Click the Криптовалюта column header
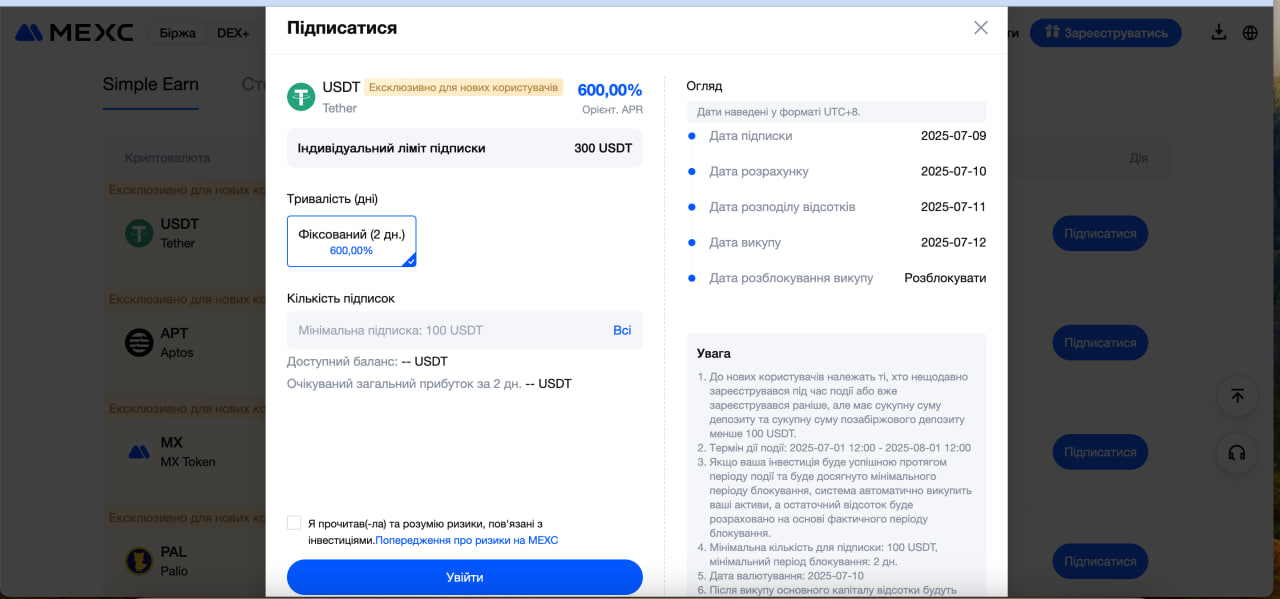Image resolution: width=1280 pixels, height=599 pixels. (x=168, y=158)
